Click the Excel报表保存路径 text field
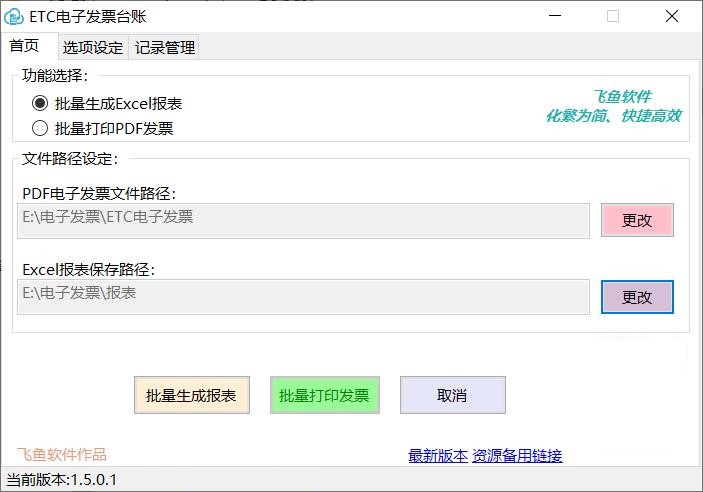The width and height of the screenshot is (703, 492). pos(303,297)
